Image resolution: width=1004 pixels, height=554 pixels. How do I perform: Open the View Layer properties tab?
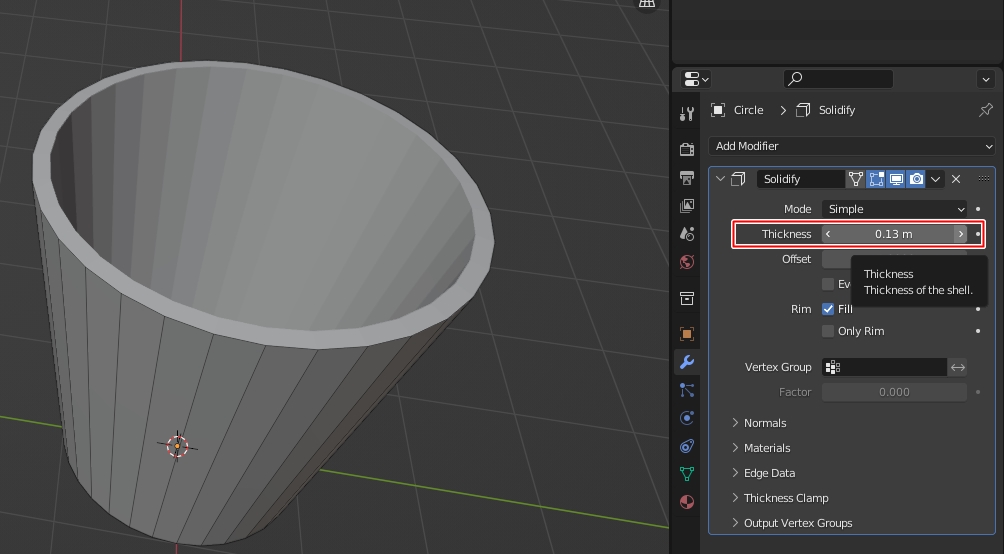(687, 206)
